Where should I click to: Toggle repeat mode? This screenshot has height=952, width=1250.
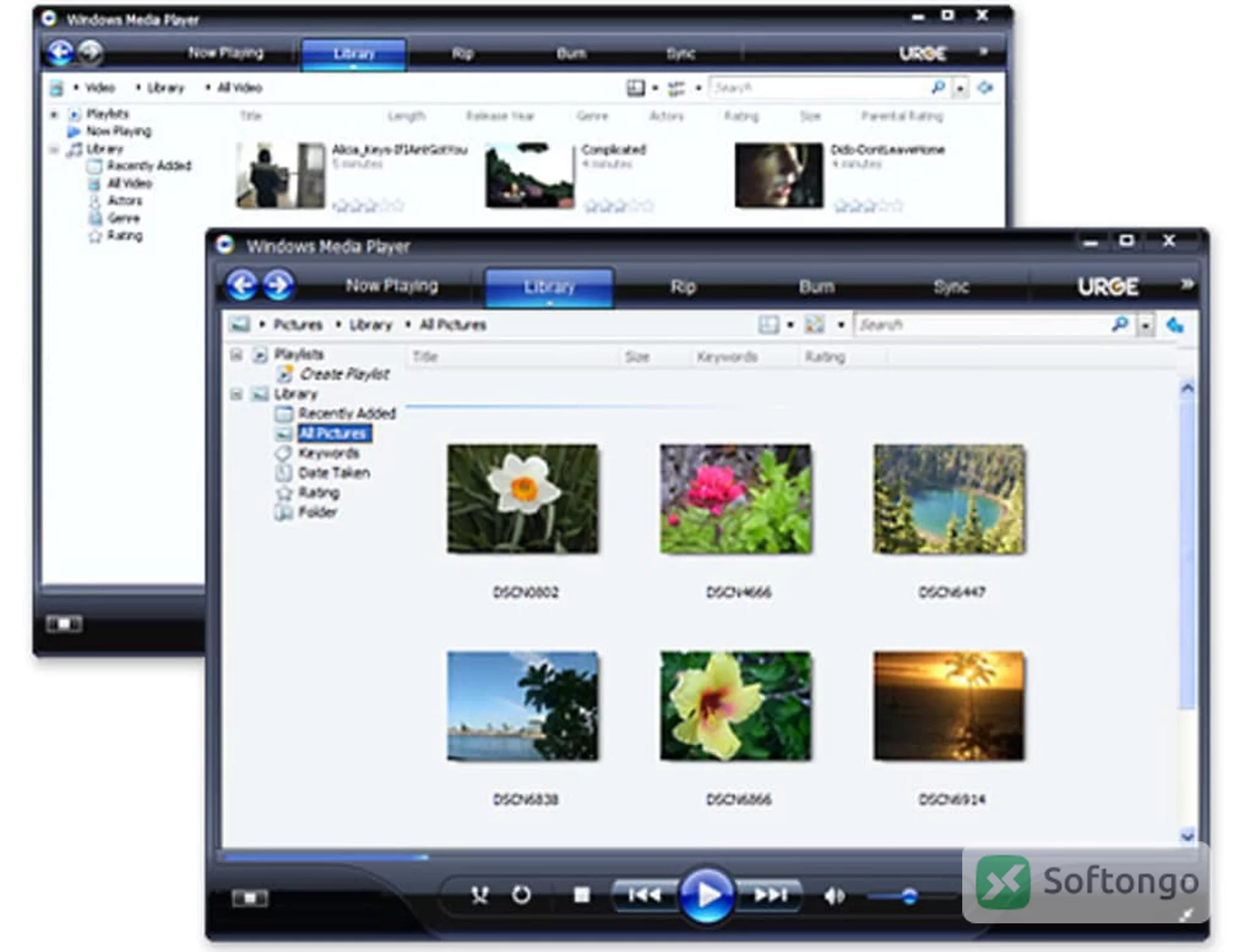click(521, 895)
